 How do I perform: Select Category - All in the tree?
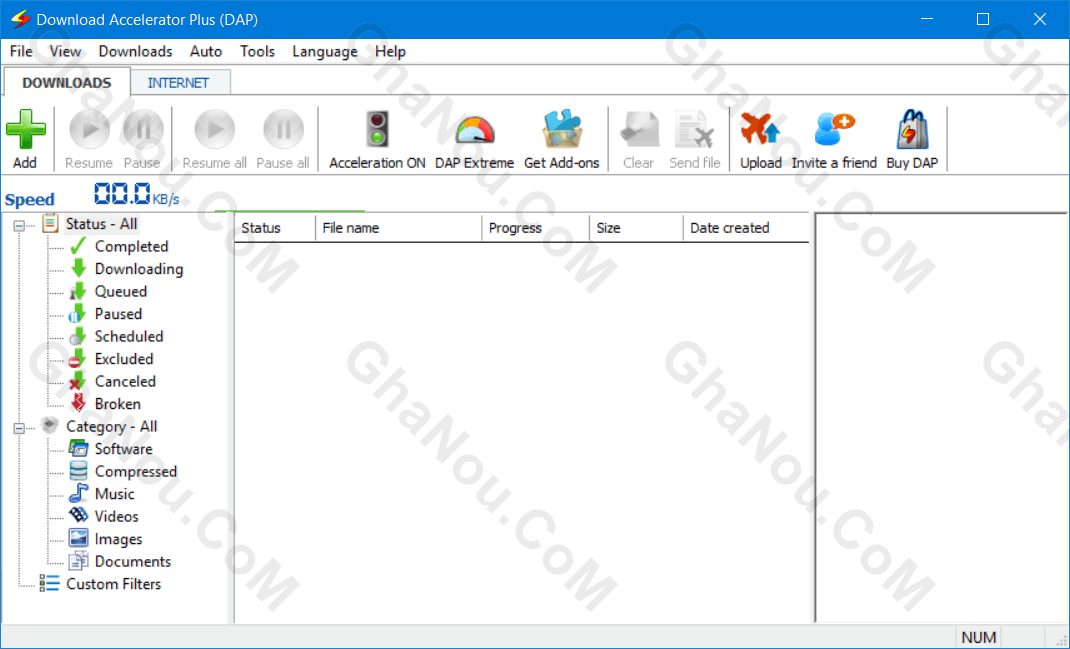pyautogui.click(x=112, y=427)
